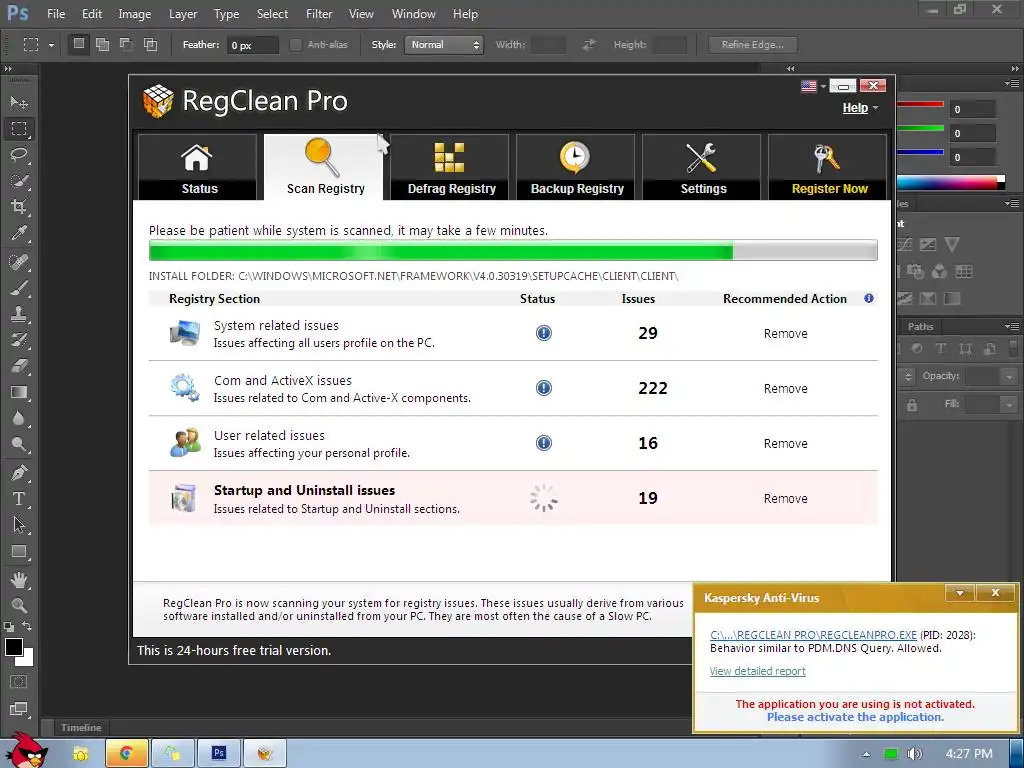This screenshot has width=1024, height=768.
Task: Select the Path Selection tool
Action: point(19,525)
